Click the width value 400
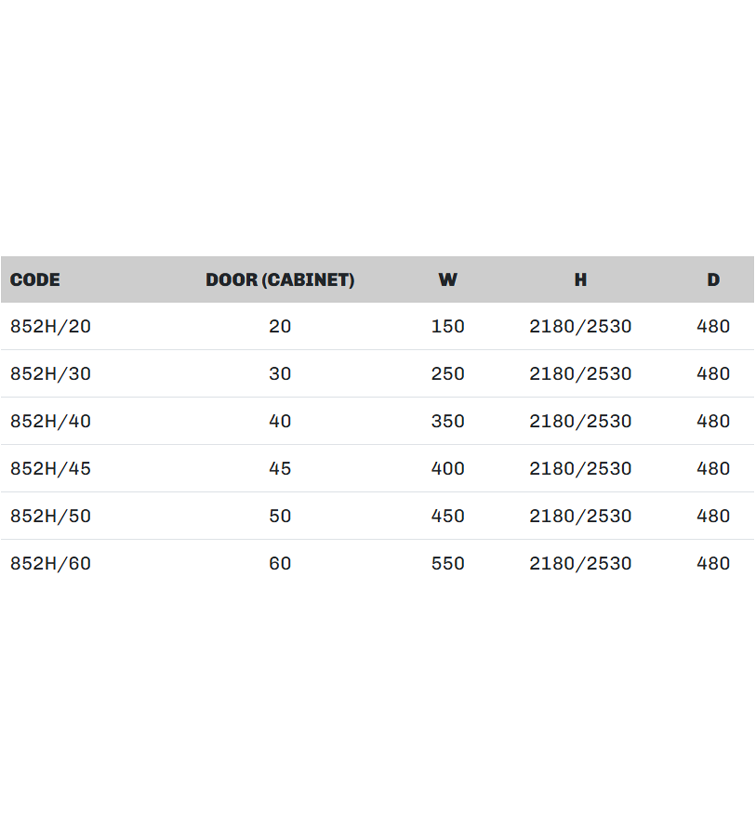 click(x=448, y=468)
